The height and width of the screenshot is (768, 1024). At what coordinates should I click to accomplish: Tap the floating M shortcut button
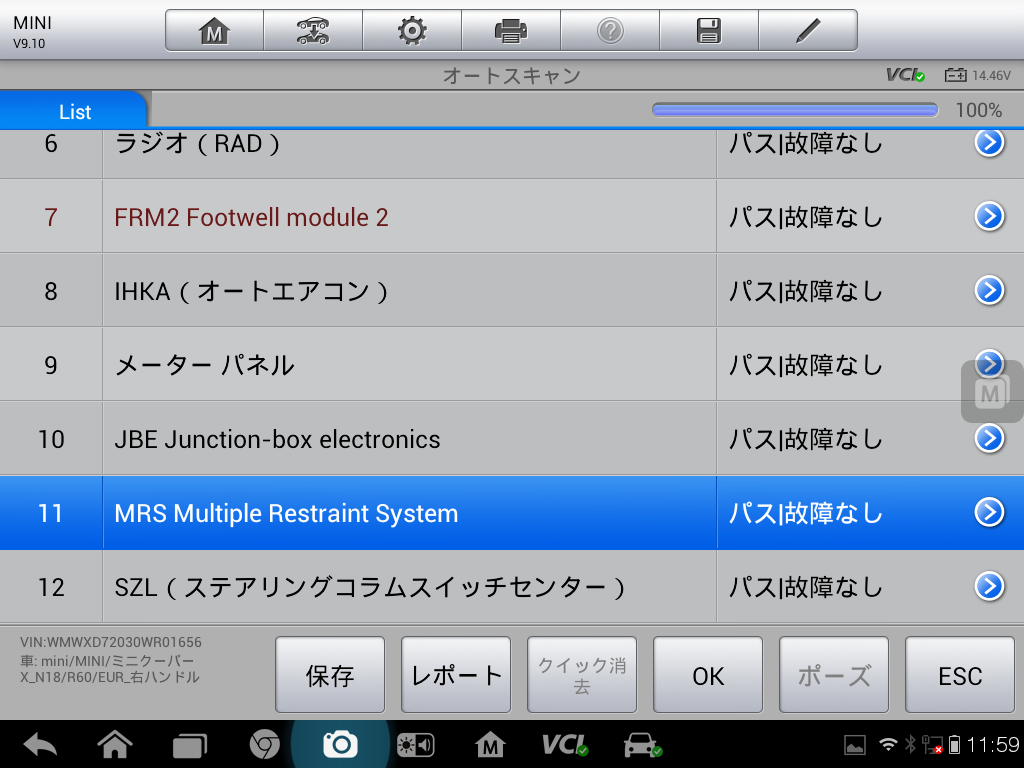coord(991,392)
